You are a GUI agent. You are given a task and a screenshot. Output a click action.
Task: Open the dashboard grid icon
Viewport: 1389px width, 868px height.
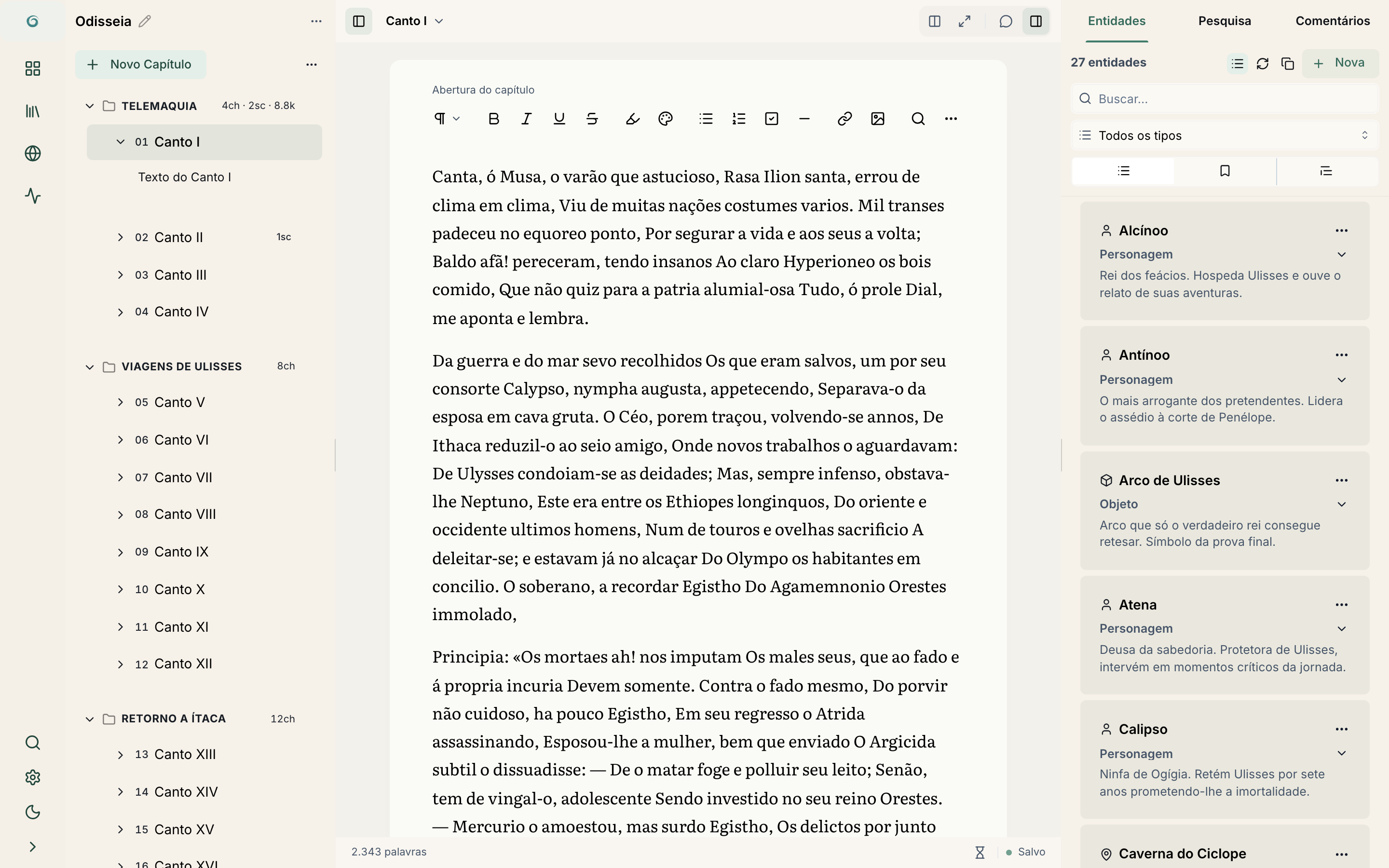pyautogui.click(x=33, y=69)
